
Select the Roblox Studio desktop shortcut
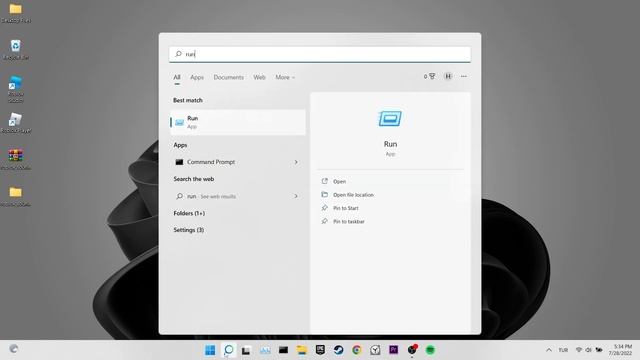point(16,89)
